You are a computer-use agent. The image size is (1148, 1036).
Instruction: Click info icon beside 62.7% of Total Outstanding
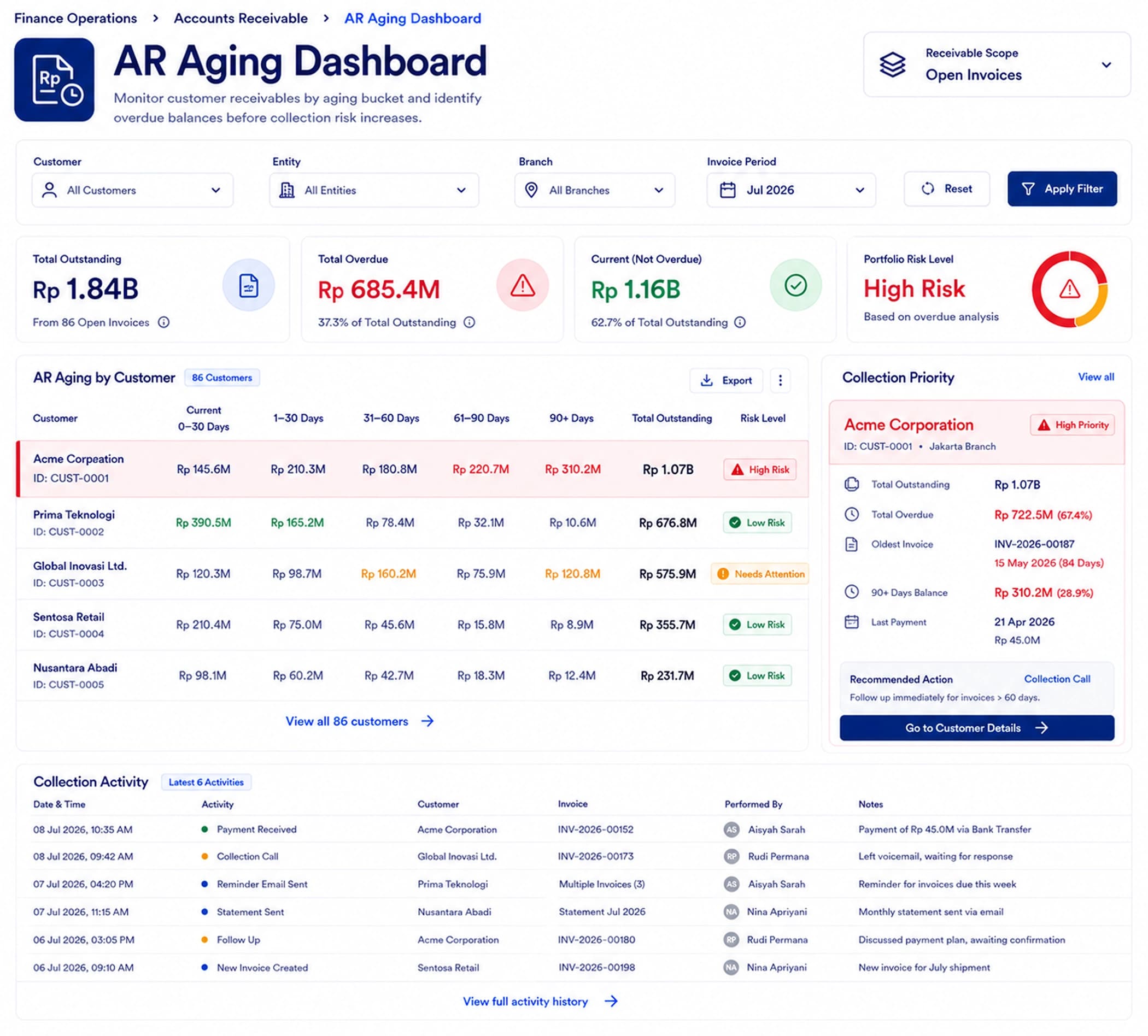pyautogui.click(x=740, y=322)
